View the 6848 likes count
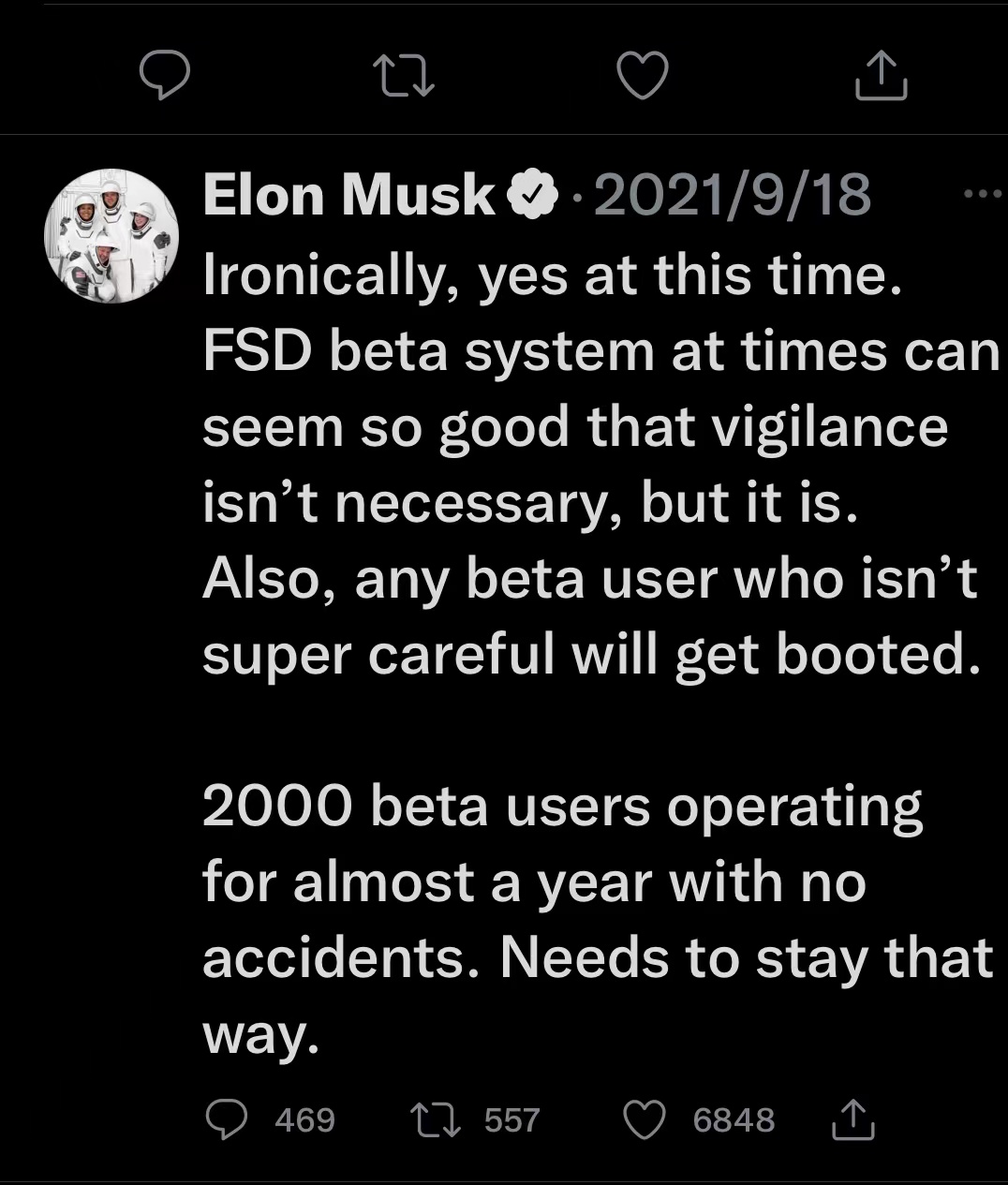Viewport: 1008px width, 1185px height. coord(734,1119)
